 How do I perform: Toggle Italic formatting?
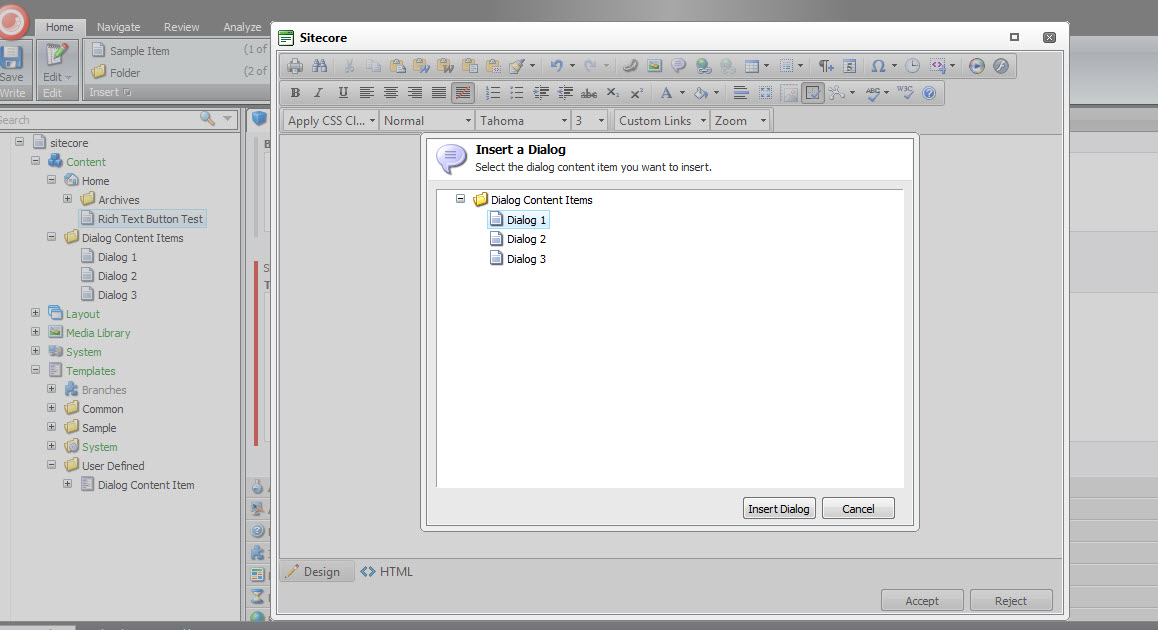coord(319,93)
